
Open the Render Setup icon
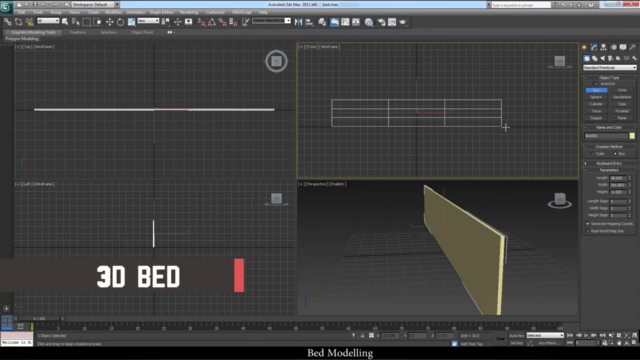[x=381, y=22]
